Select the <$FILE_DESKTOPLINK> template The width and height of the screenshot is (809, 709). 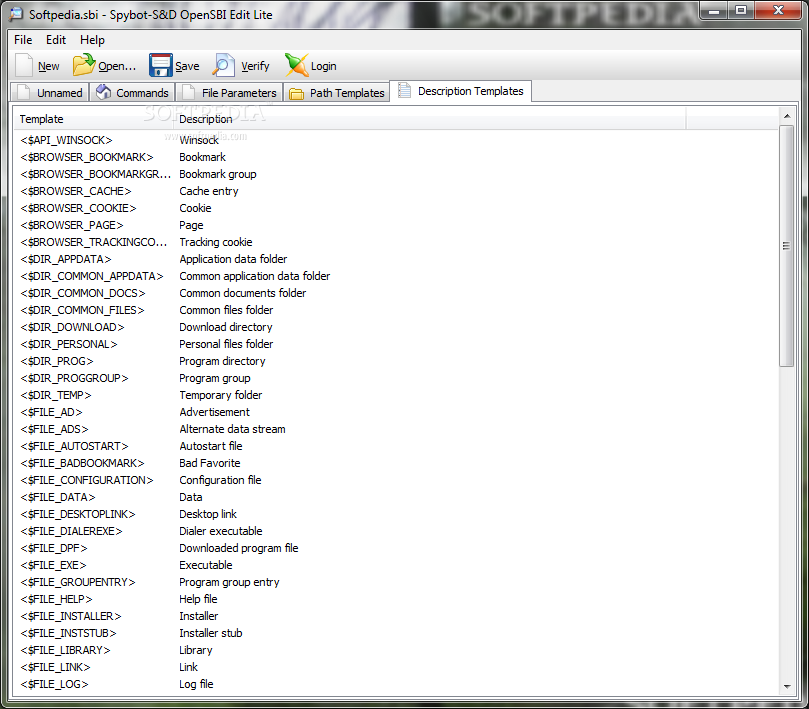click(78, 514)
